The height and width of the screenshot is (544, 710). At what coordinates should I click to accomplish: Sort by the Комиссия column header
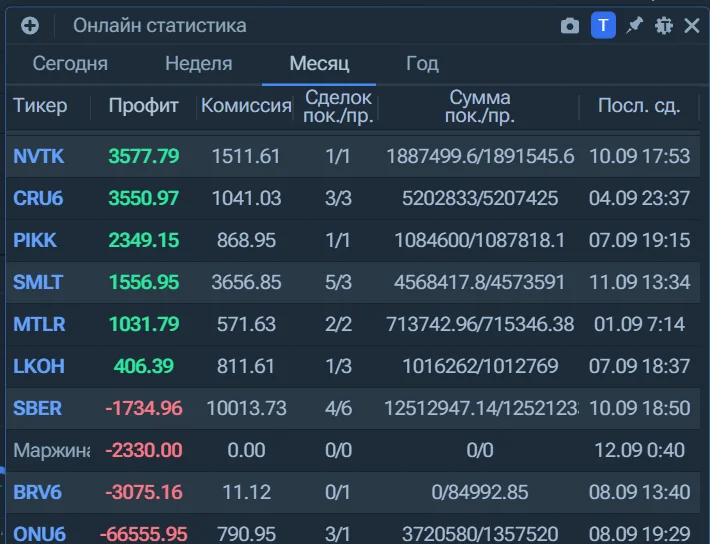[246, 106]
